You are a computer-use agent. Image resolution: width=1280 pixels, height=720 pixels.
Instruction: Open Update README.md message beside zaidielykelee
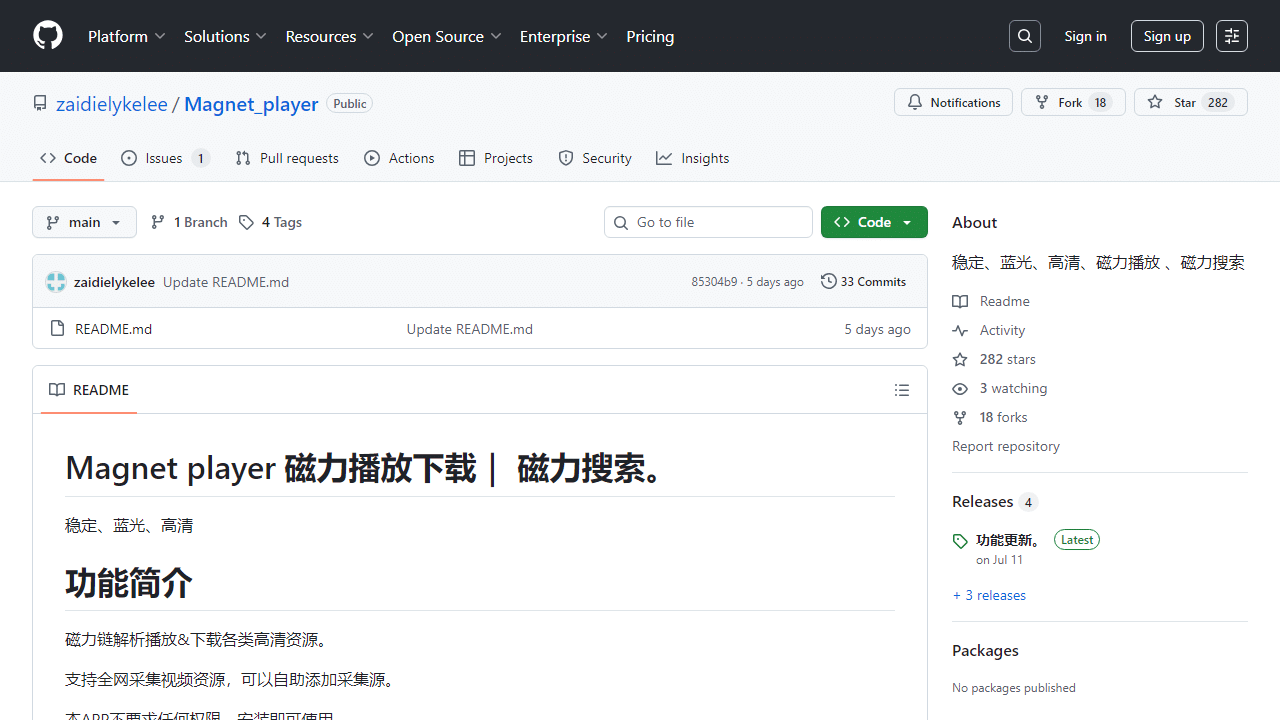pyautogui.click(x=226, y=282)
